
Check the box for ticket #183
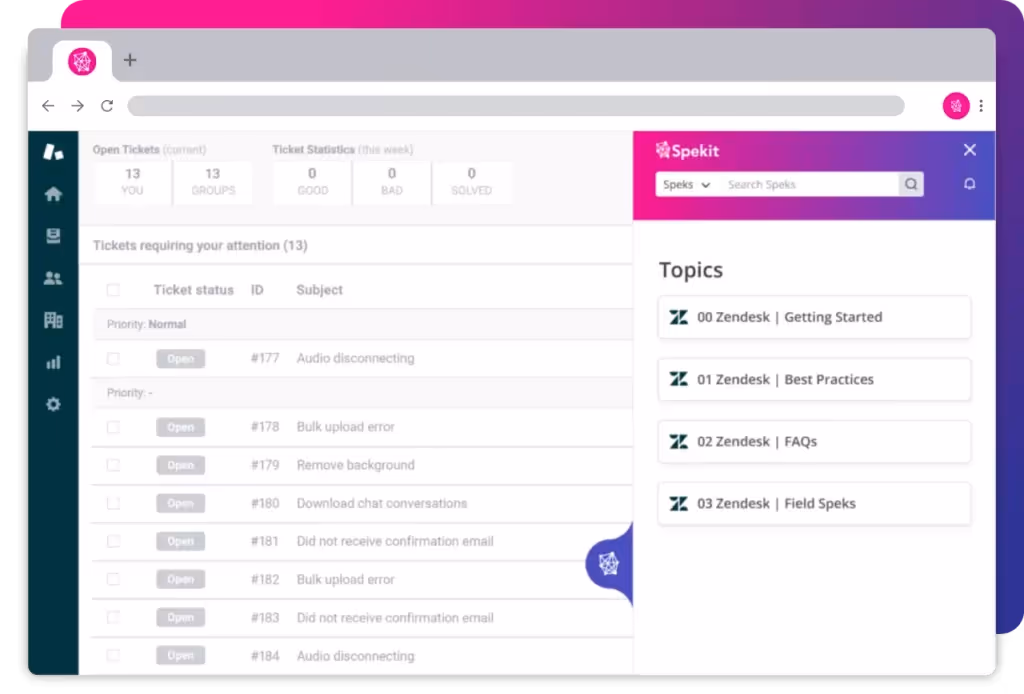point(113,618)
